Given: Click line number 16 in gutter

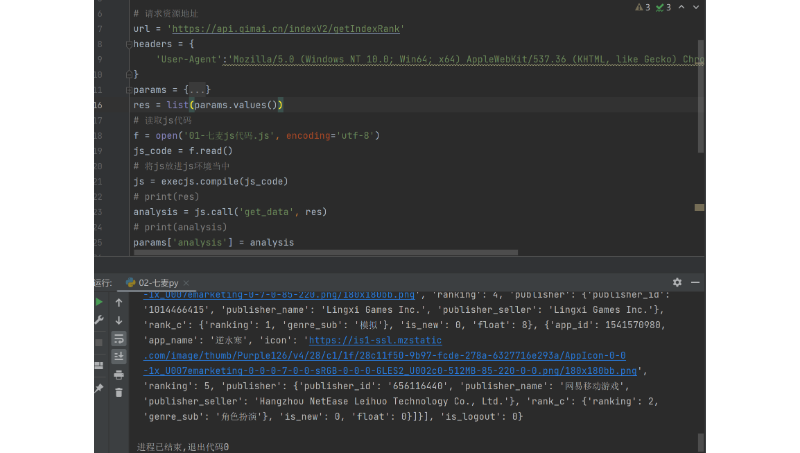Looking at the screenshot, I should pos(98,105).
